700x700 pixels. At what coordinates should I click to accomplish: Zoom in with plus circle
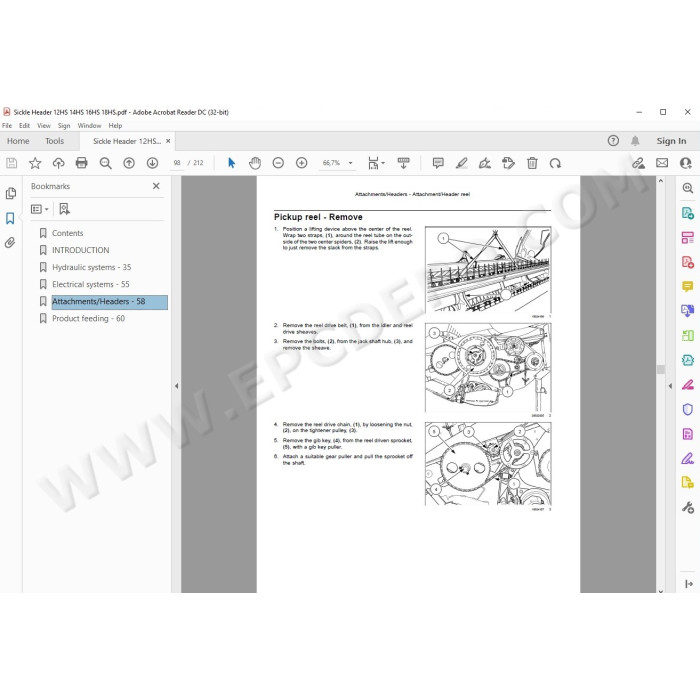(x=302, y=163)
